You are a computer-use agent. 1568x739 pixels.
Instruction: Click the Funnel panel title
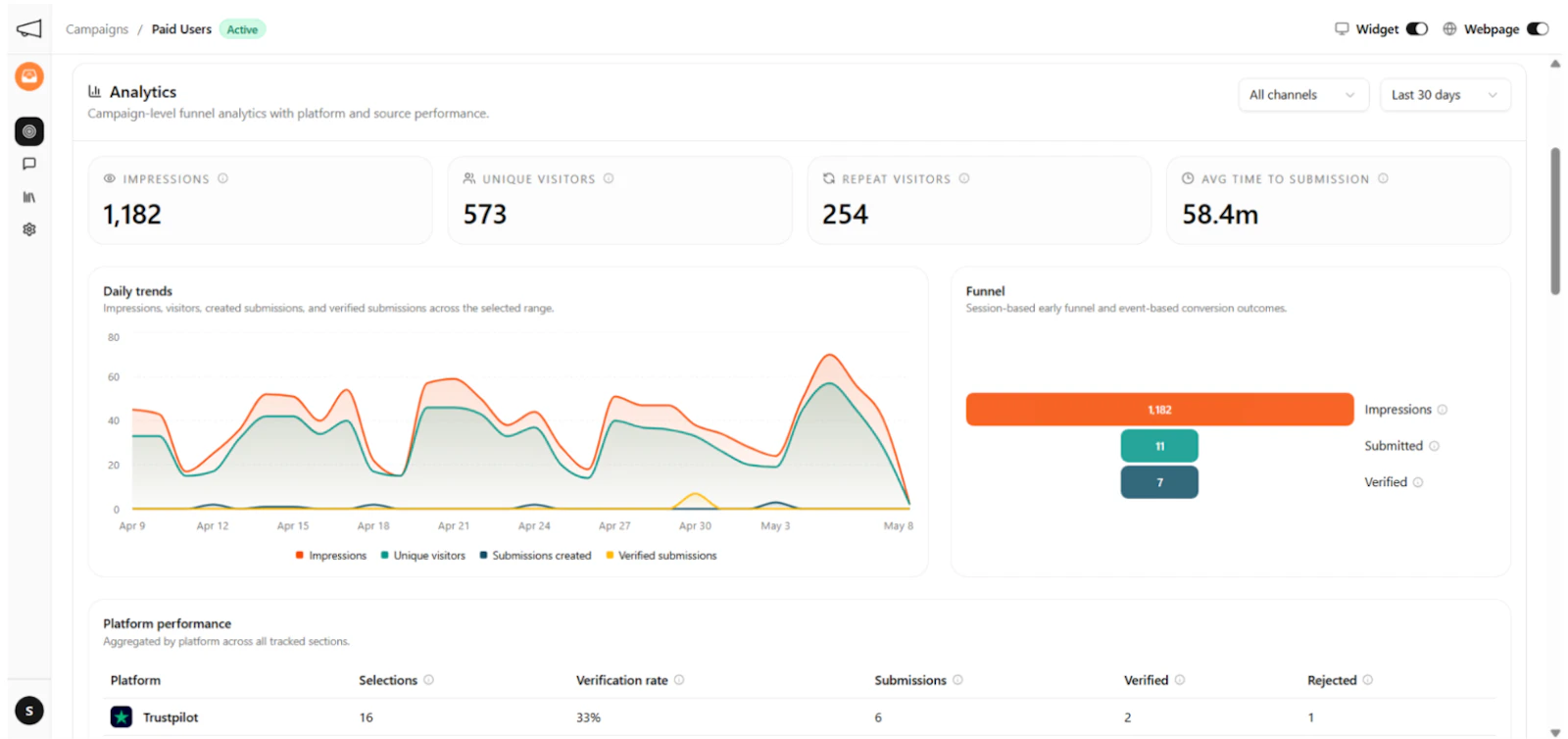[x=985, y=291]
